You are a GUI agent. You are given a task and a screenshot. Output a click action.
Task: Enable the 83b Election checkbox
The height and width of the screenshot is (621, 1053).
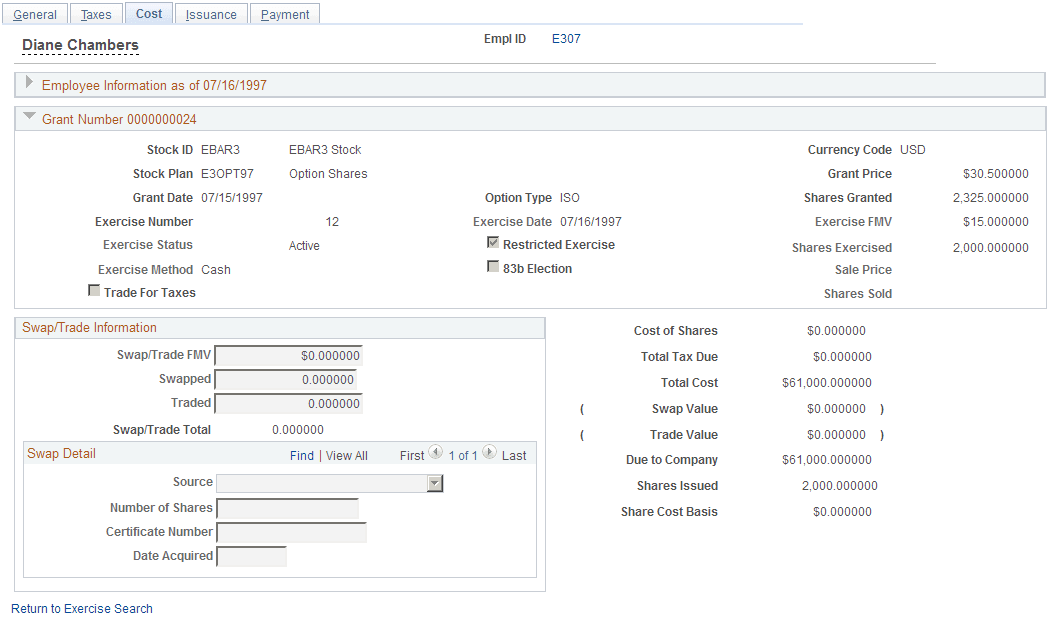(x=493, y=266)
